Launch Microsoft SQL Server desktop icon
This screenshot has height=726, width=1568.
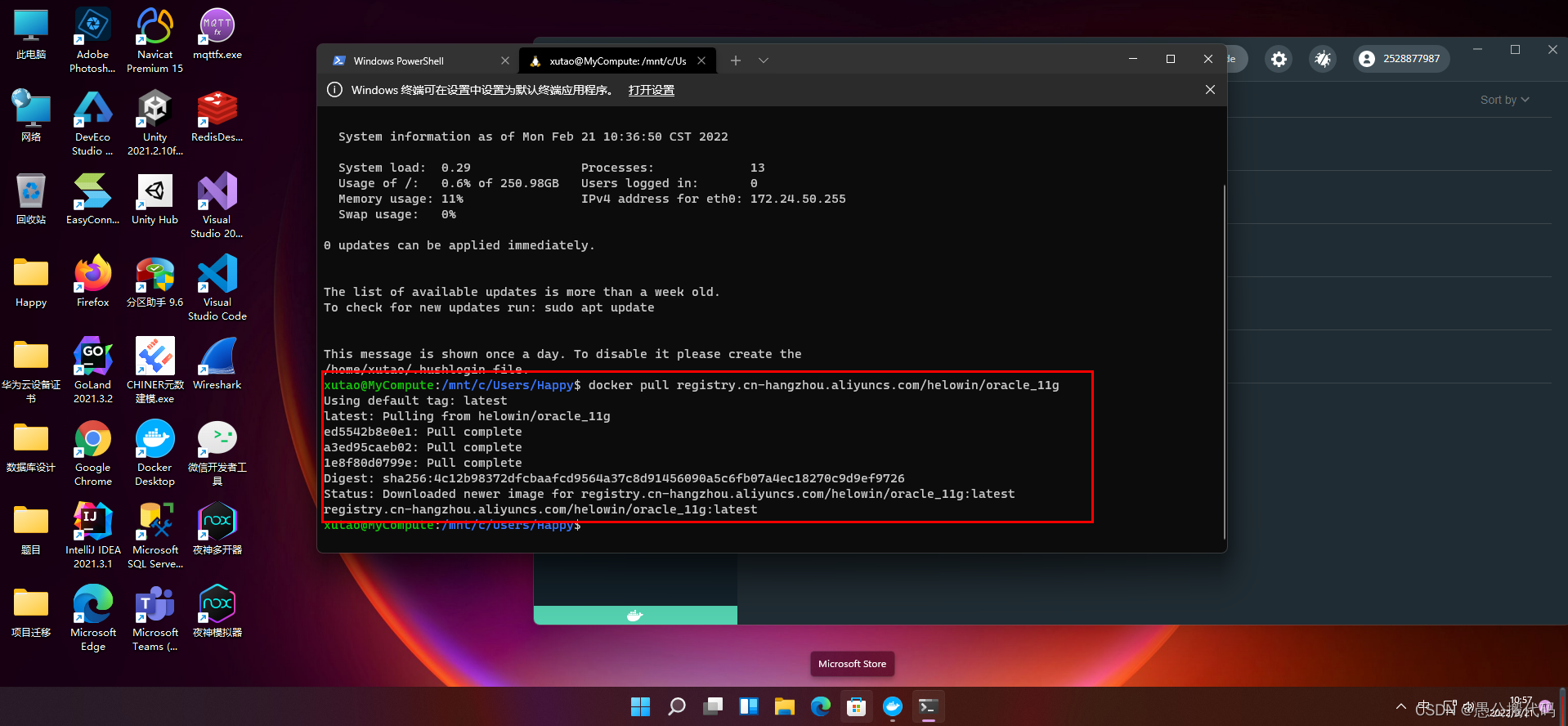155,536
